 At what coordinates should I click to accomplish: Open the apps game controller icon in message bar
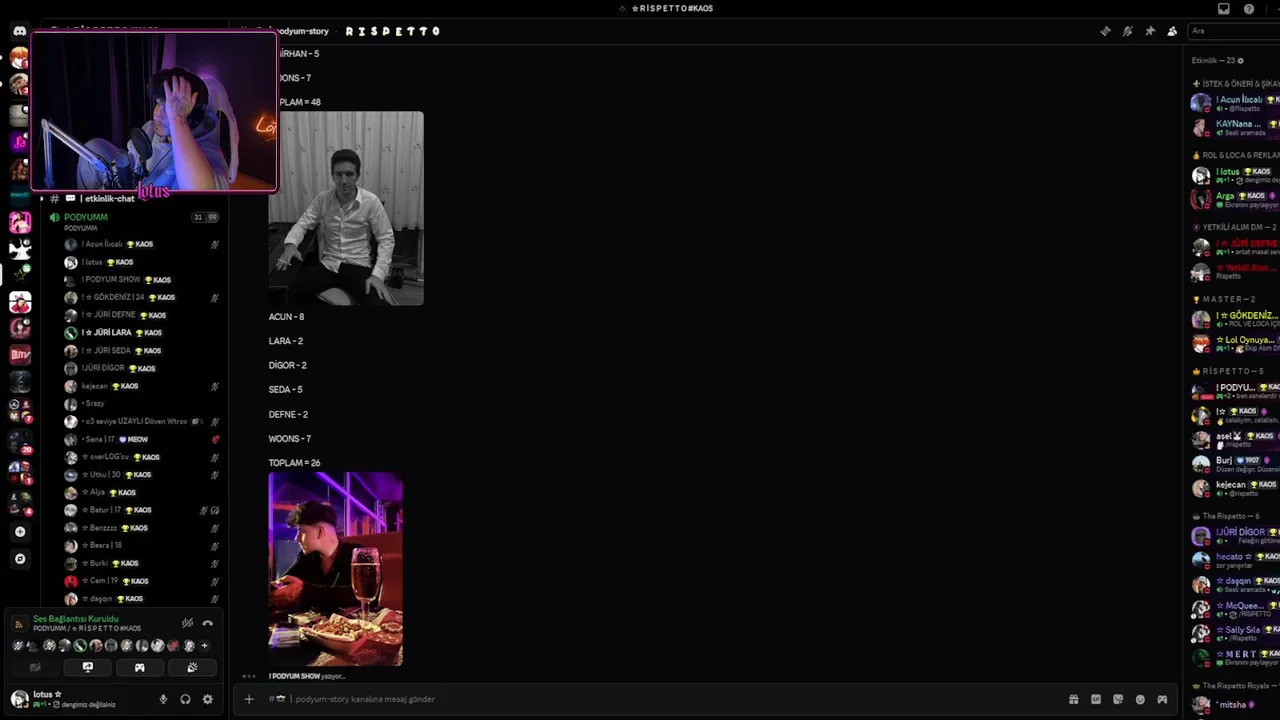1162,699
